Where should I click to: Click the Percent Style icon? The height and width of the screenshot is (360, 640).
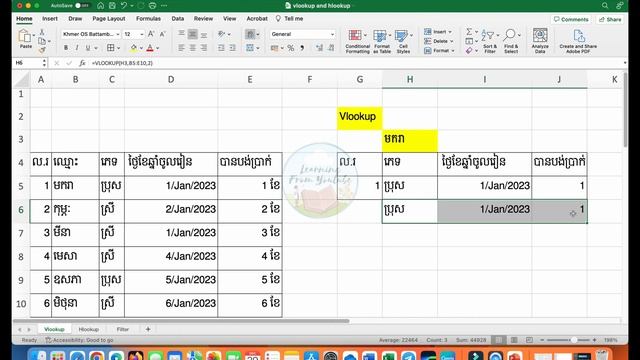[x=291, y=48]
